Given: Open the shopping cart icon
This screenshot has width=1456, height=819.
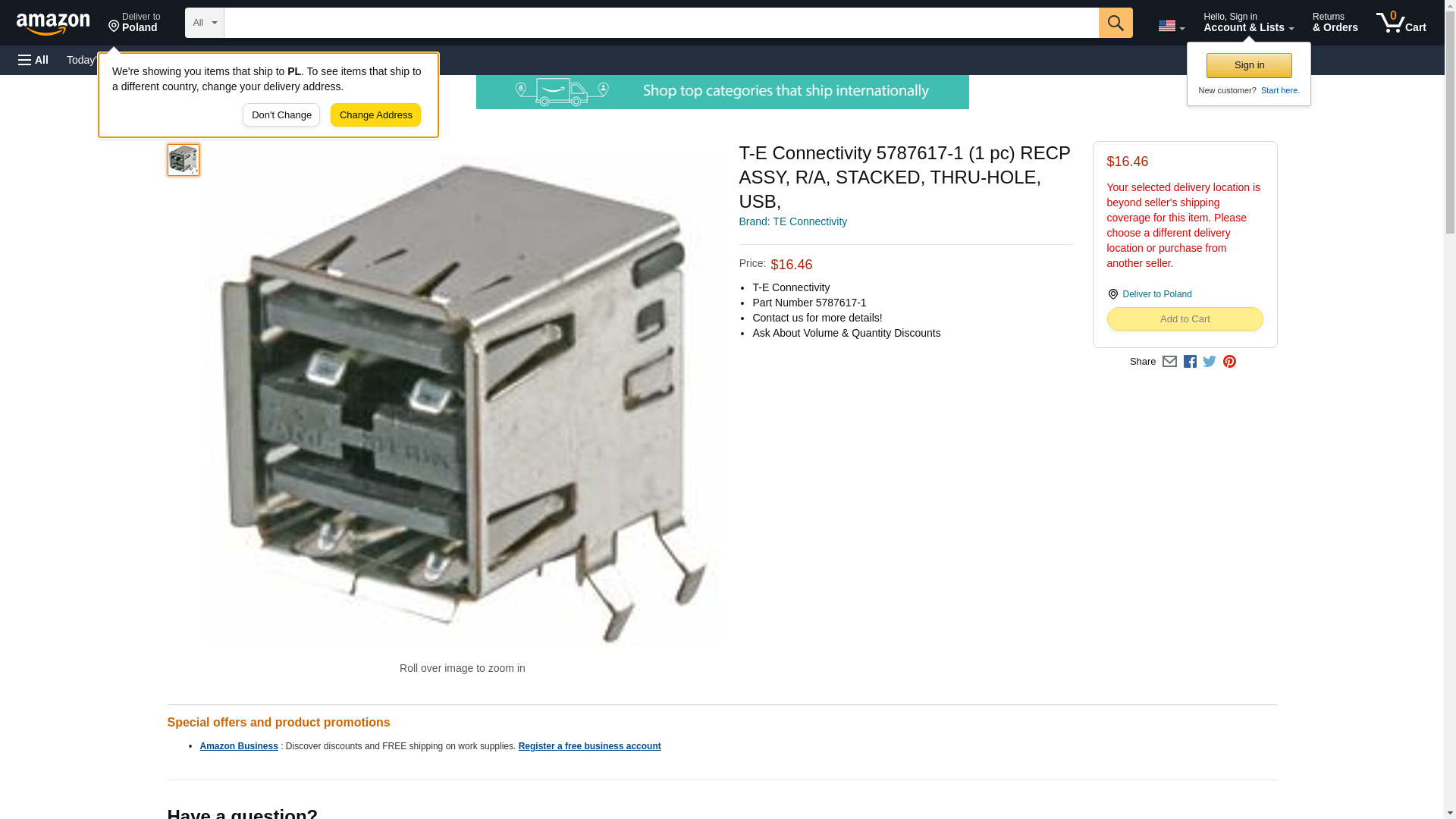Looking at the screenshot, I should [1401, 22].
